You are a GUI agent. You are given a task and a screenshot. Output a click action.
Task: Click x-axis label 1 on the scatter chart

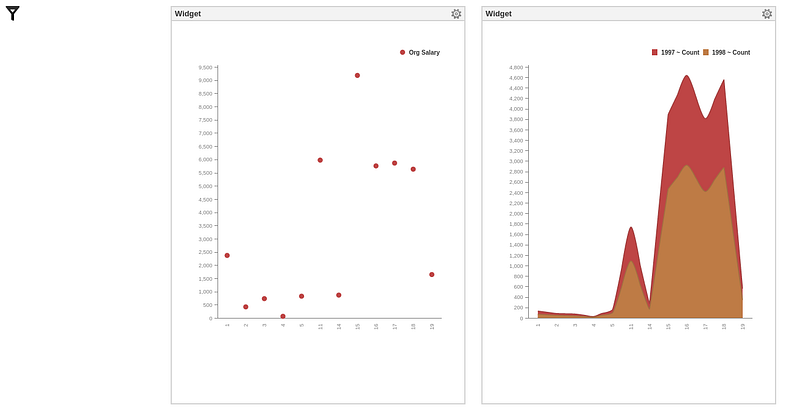228,325
